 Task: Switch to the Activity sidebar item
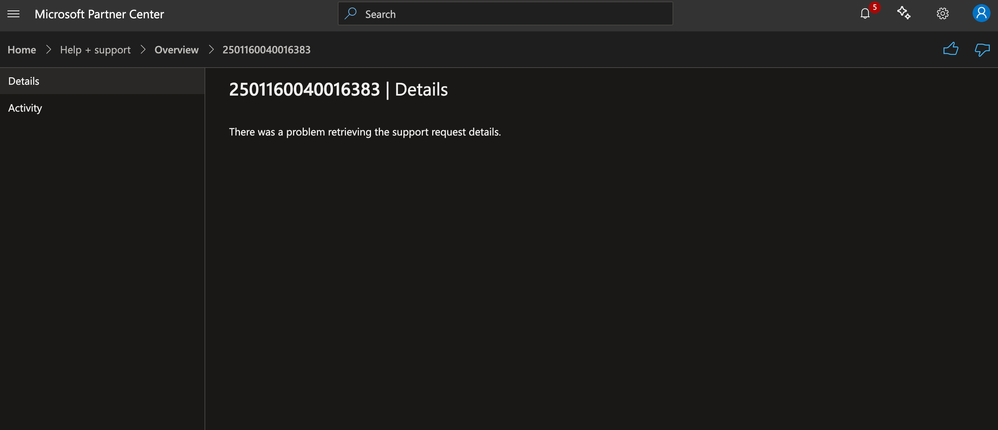[x=102, y=108]
